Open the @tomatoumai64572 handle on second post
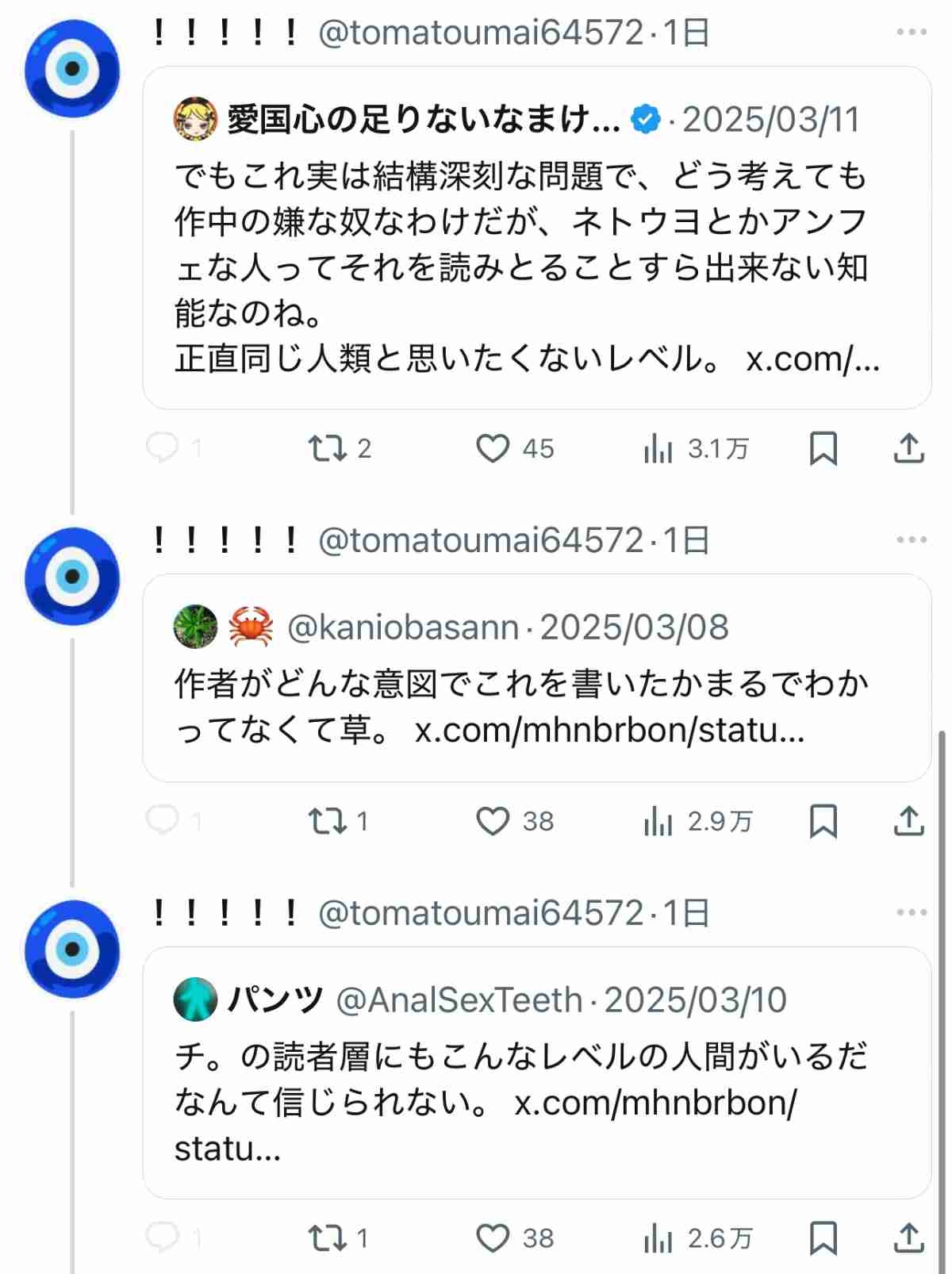The height and width of the screenshot is (1274, 952). [480, 540]
